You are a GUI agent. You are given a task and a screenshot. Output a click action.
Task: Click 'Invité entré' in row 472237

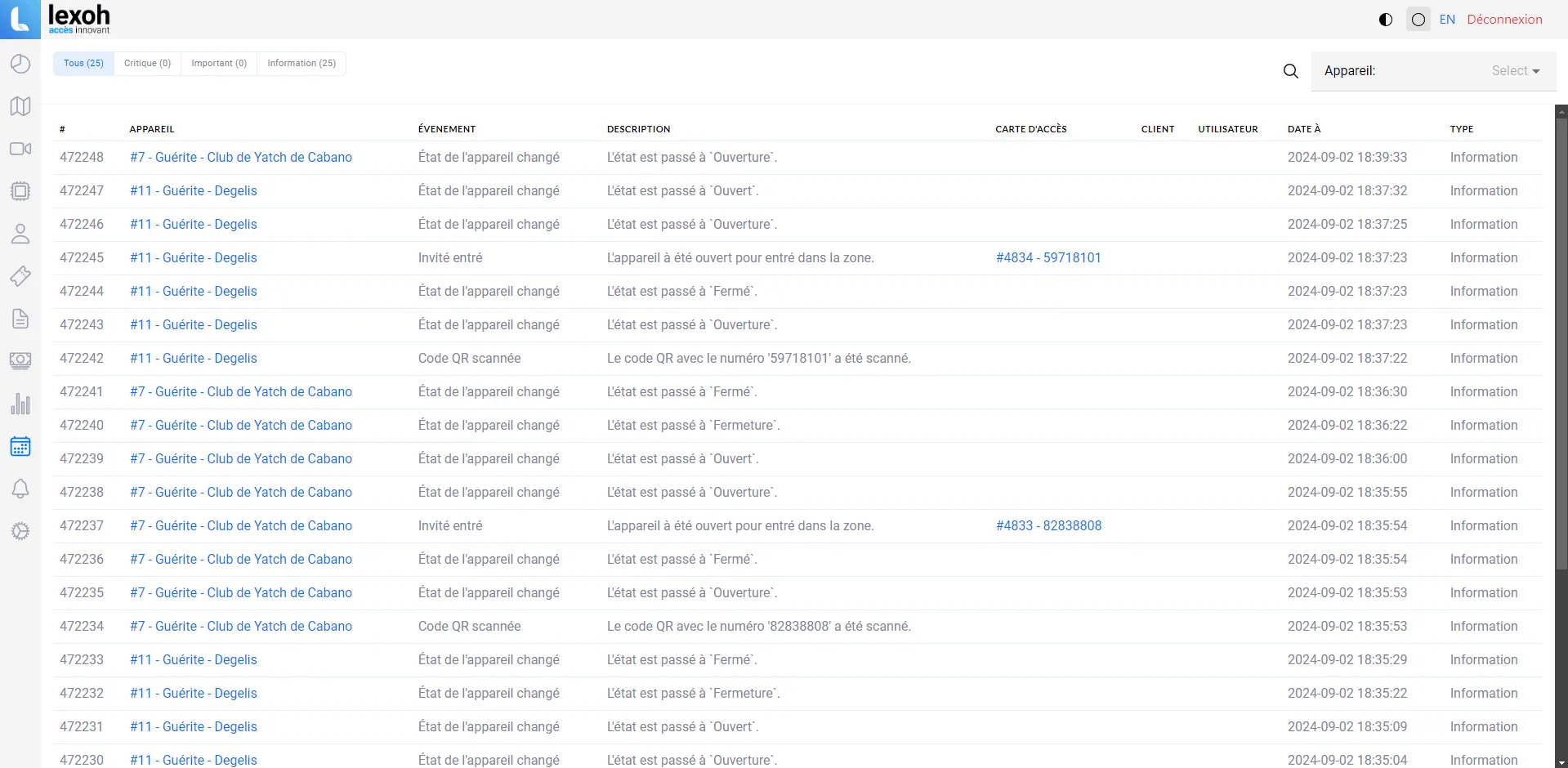click(x=450, y=526)
